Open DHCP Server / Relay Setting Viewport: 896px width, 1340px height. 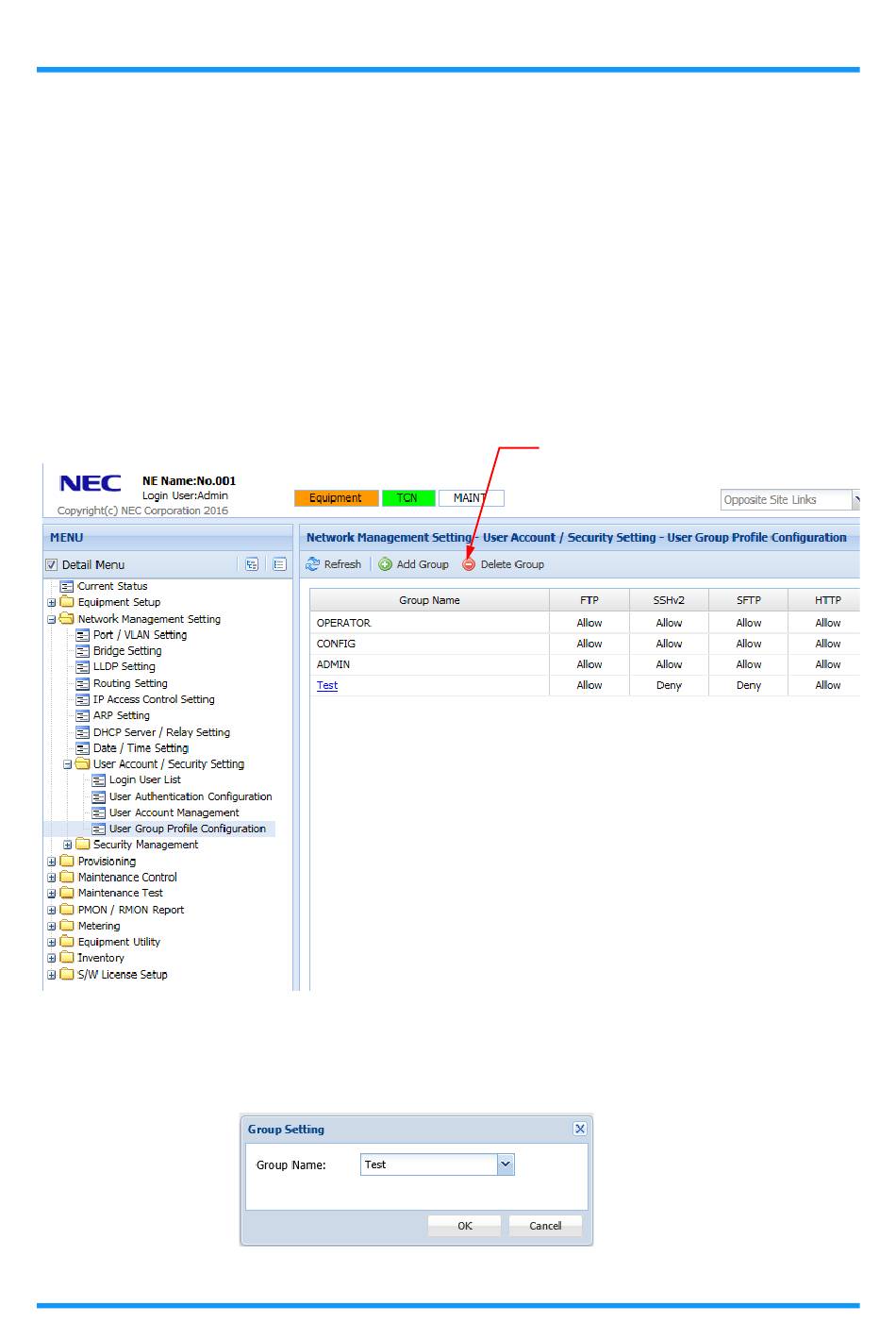161,732
